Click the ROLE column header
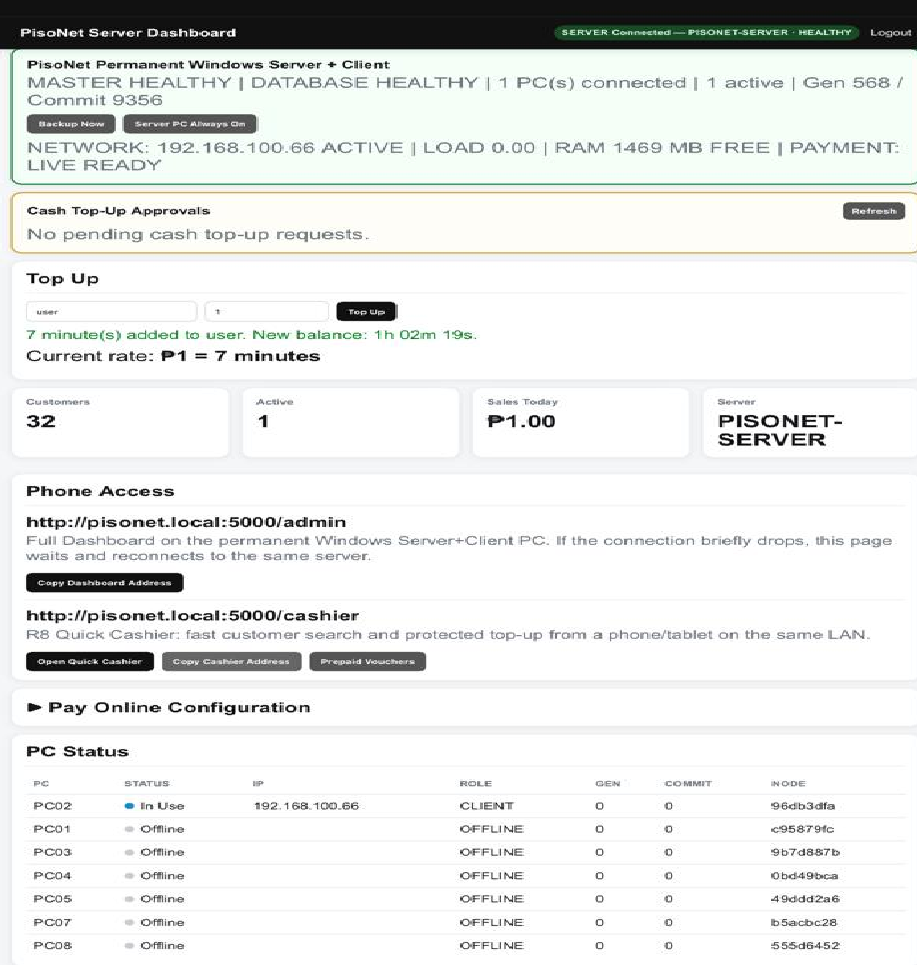 476,783
